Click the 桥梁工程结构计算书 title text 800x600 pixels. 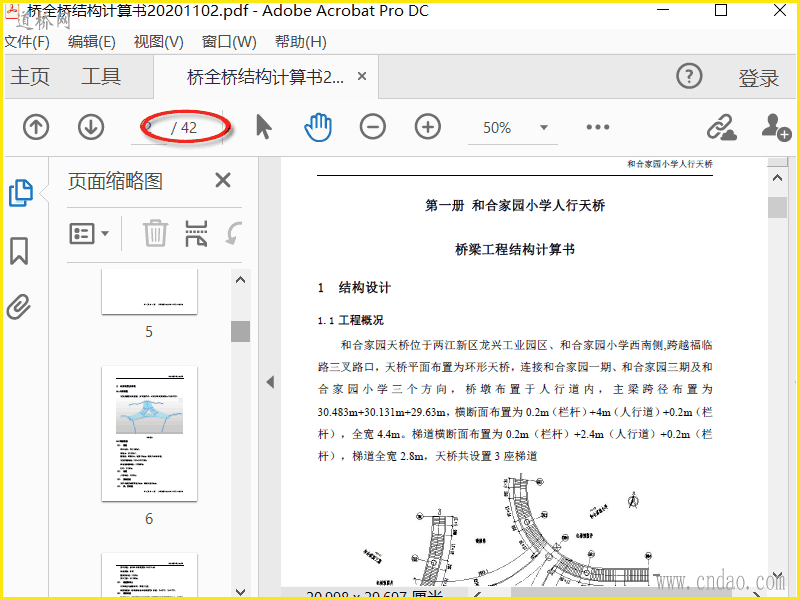(x=515, y=249)
